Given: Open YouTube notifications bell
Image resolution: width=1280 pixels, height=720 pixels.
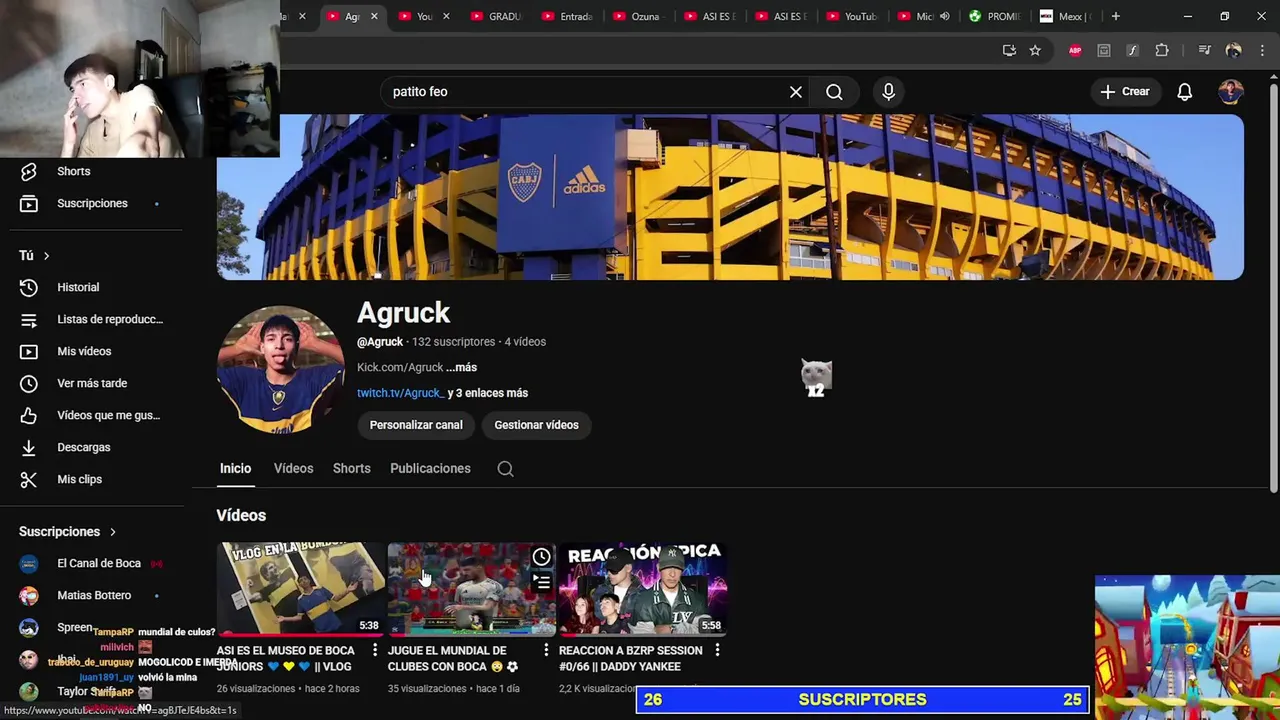Looking at the screenshot, I should [x=1184, y=92].
